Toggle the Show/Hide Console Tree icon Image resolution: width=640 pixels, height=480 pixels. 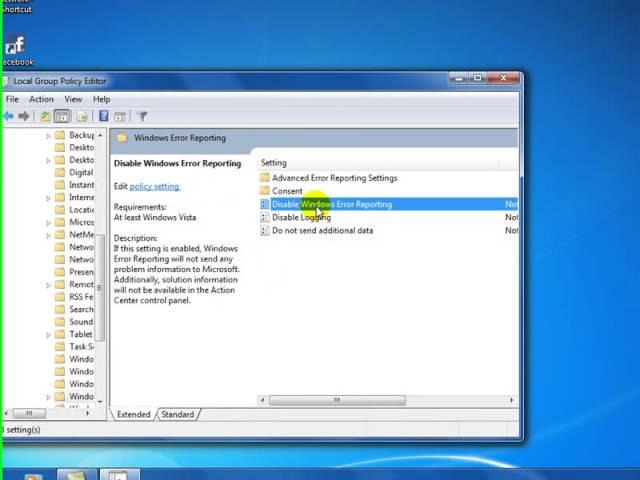point(62,117)
